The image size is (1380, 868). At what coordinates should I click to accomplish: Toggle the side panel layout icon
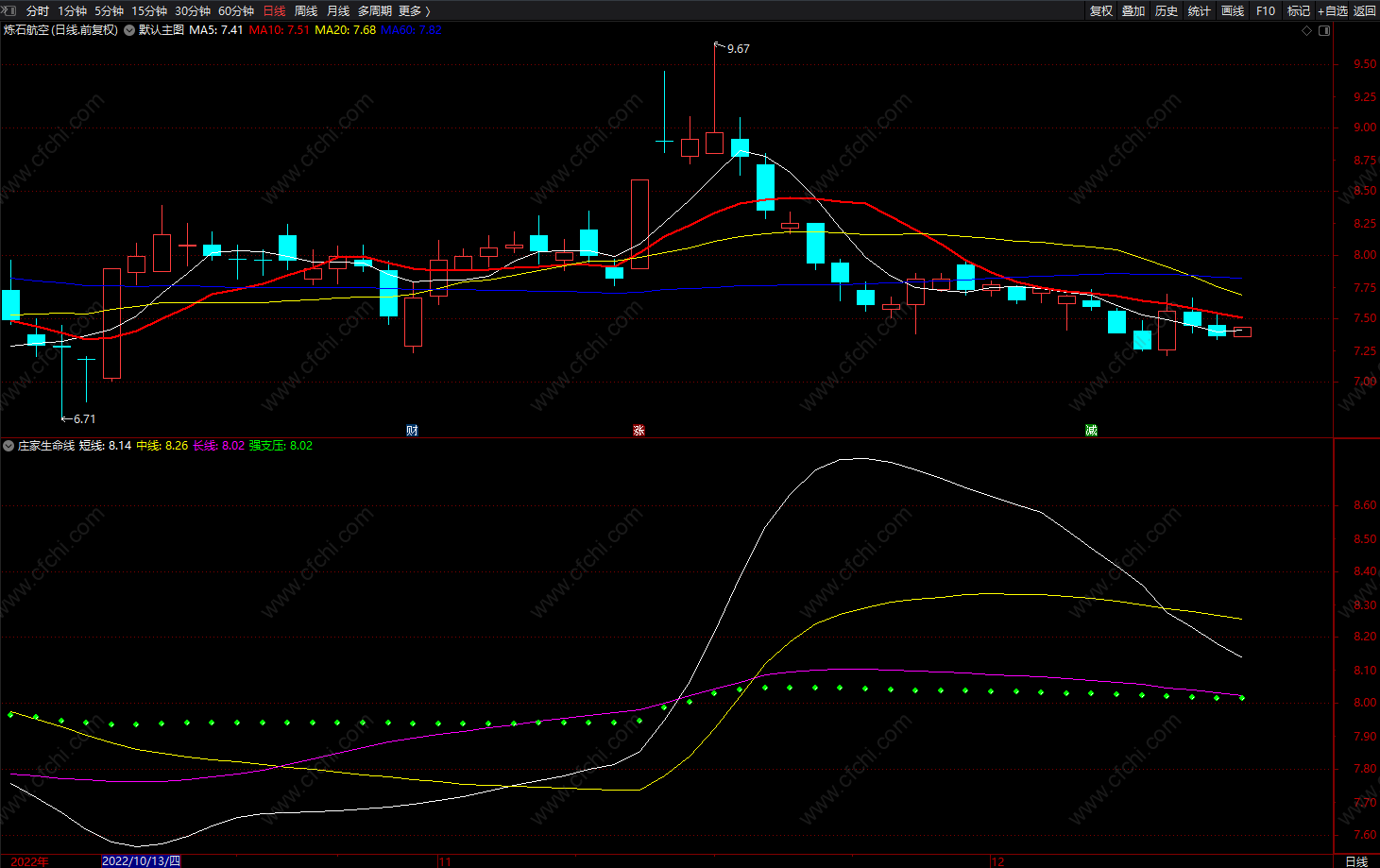tap(1324, 30)
